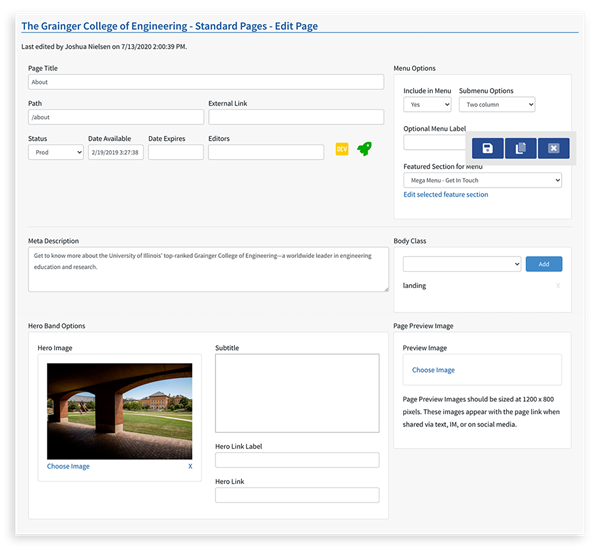Click the yellow DEV badge icon
This screenshot has width=600, height=548.
click(342, 149)
